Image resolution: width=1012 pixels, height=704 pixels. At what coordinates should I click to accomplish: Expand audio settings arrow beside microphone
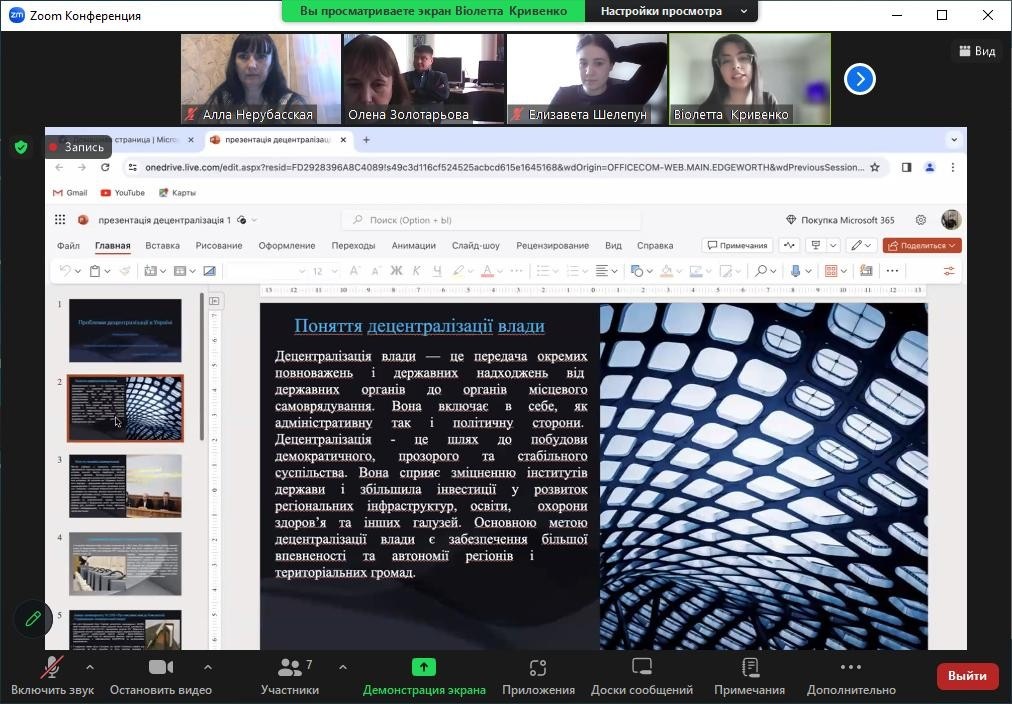[x=90, y=667]
